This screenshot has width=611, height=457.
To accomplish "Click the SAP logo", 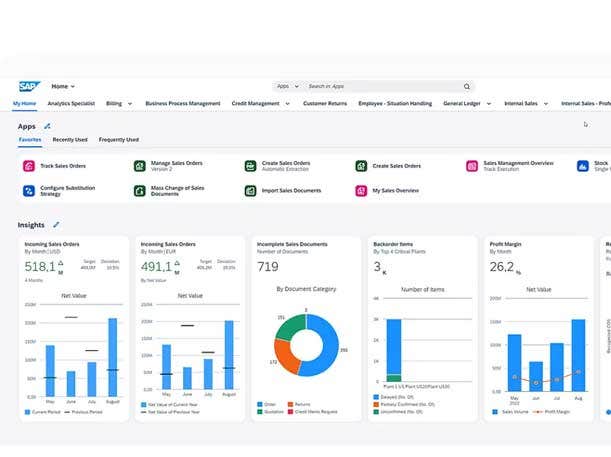I will (28, 87).
